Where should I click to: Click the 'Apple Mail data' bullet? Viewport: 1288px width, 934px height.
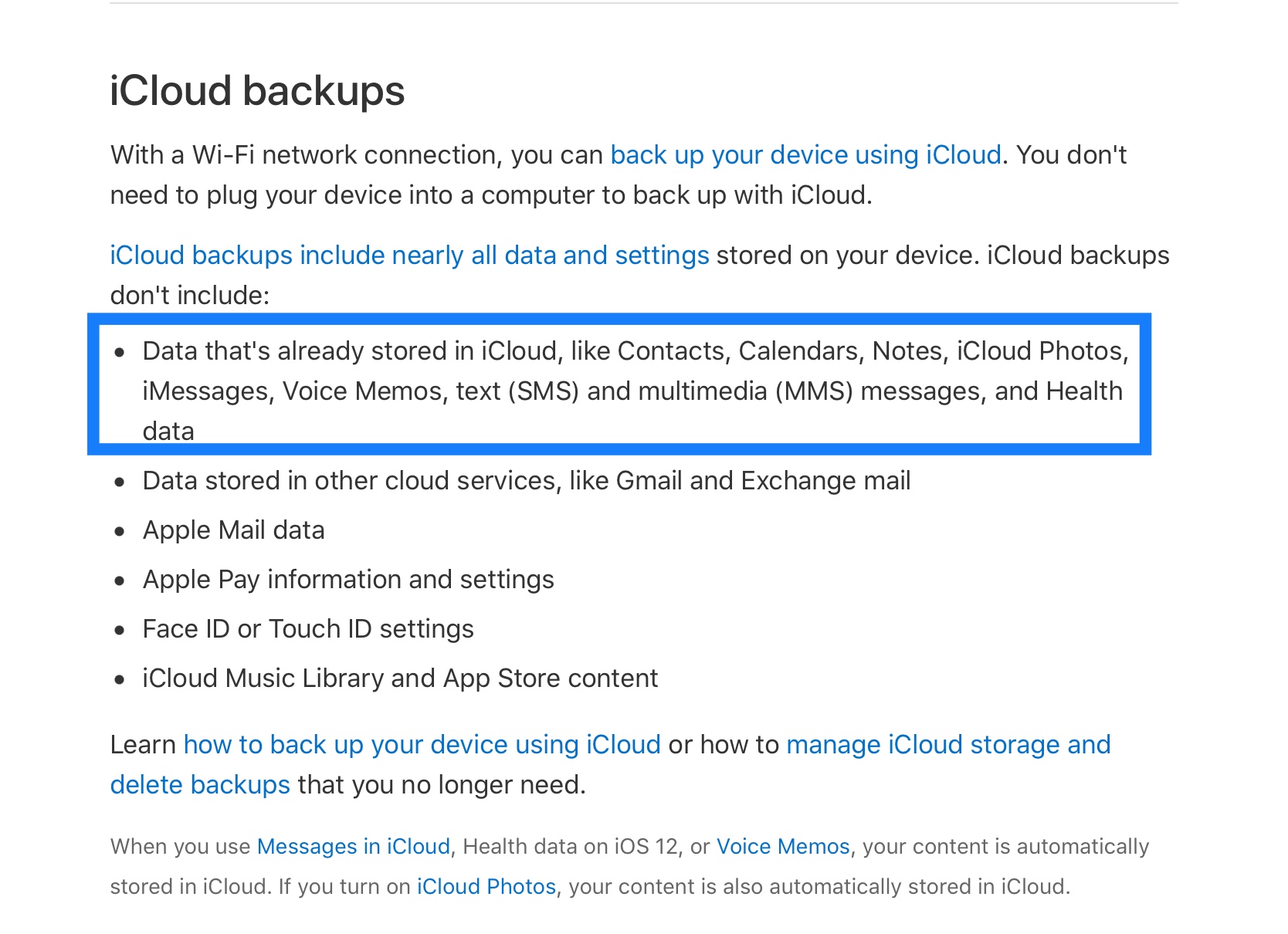click(x=233, y=530)
